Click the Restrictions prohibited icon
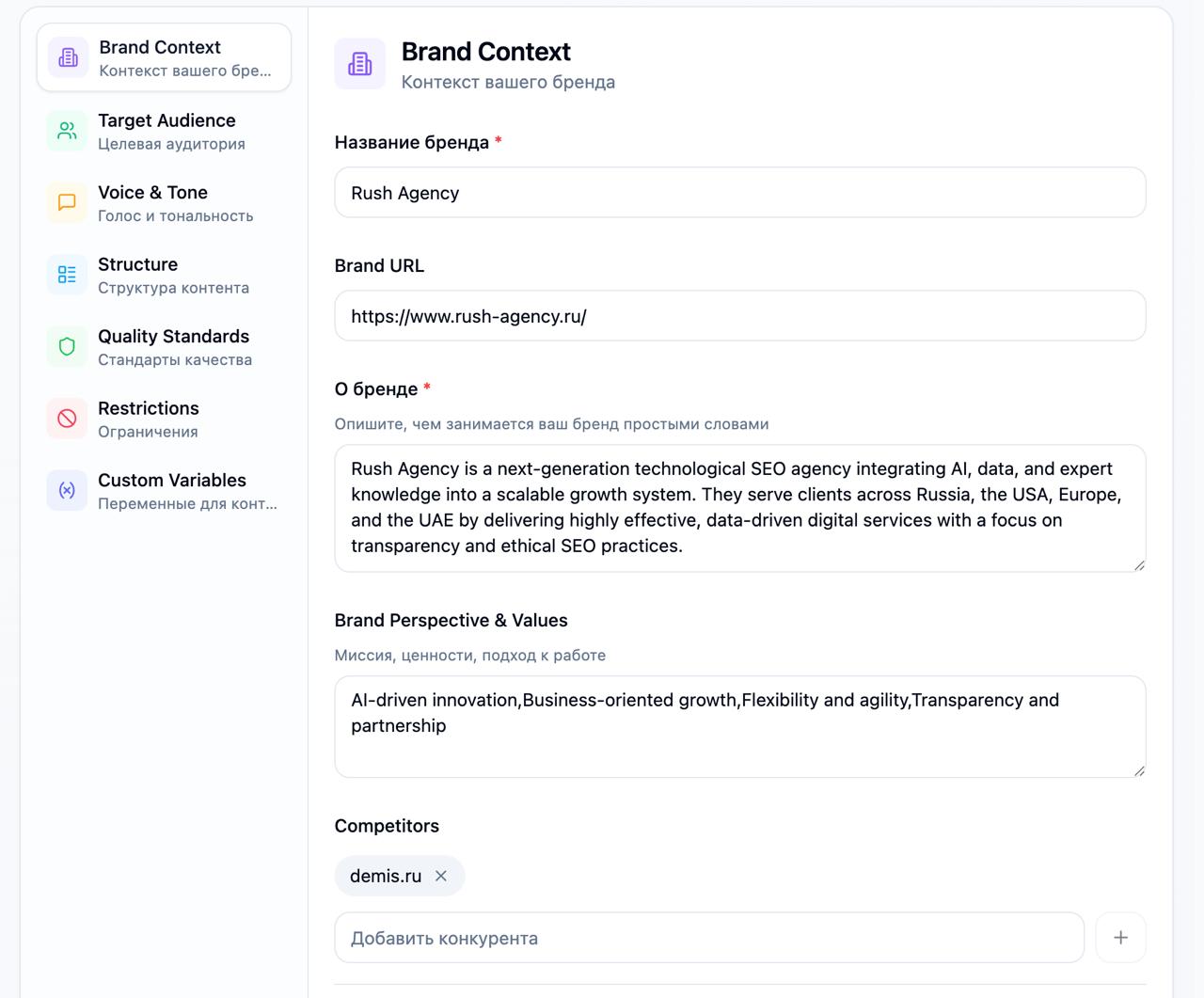The width and height of the screenshot is (1204, 998). pyautogui.click(x=67, y=419)
